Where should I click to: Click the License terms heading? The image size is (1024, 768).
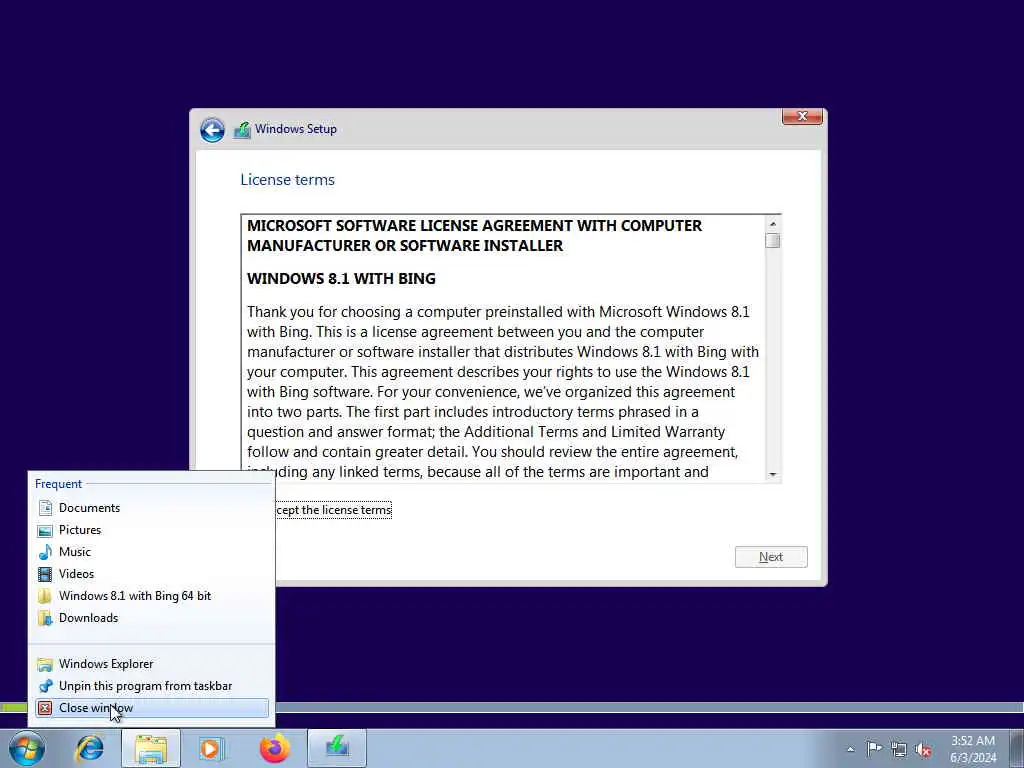287,180
